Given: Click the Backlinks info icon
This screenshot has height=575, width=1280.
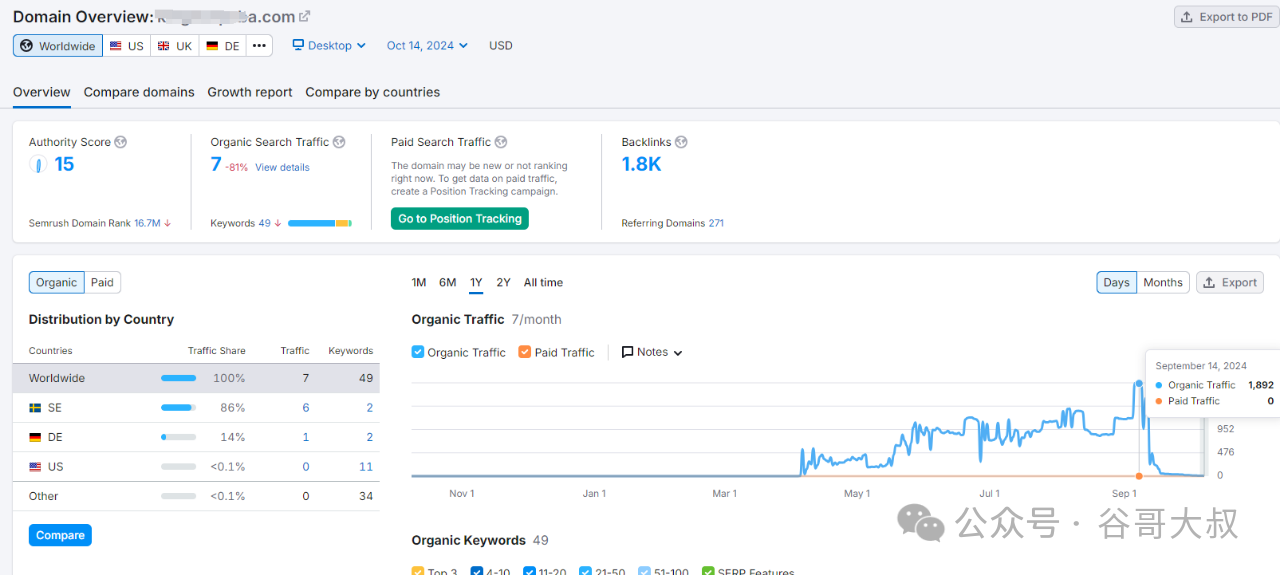Looking at the screenshot, I should pyautogui.click(x=681, y=142).
